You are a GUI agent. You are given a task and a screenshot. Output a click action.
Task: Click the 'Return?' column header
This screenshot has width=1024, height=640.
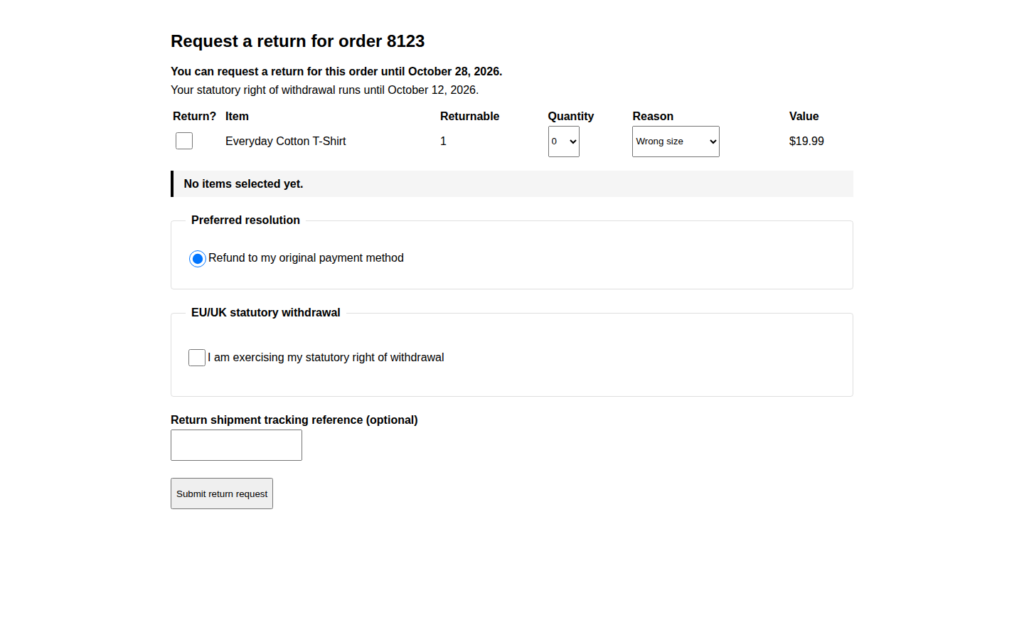(195, 116)
